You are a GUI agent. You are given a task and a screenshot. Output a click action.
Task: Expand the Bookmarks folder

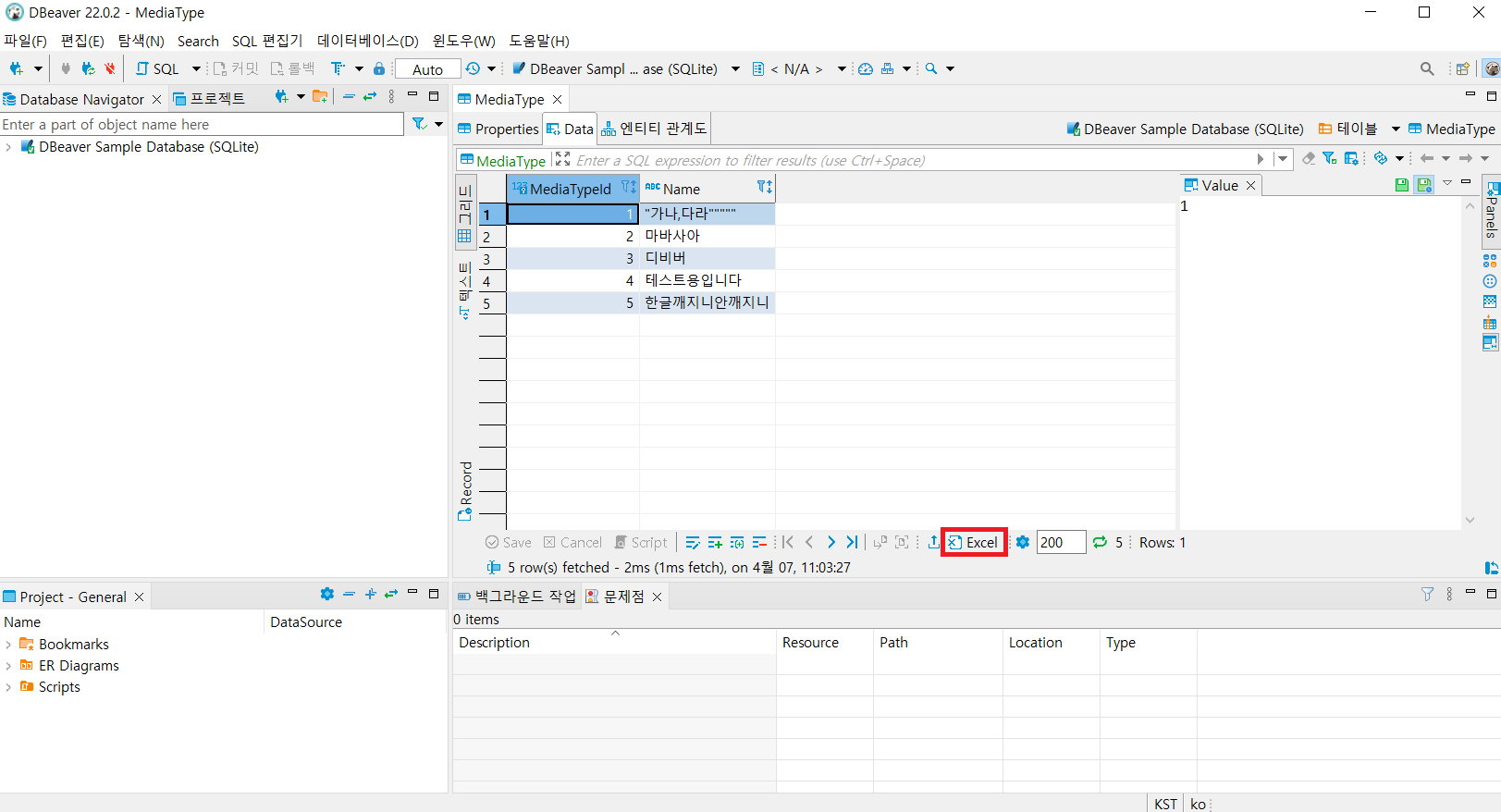(8, 645)
